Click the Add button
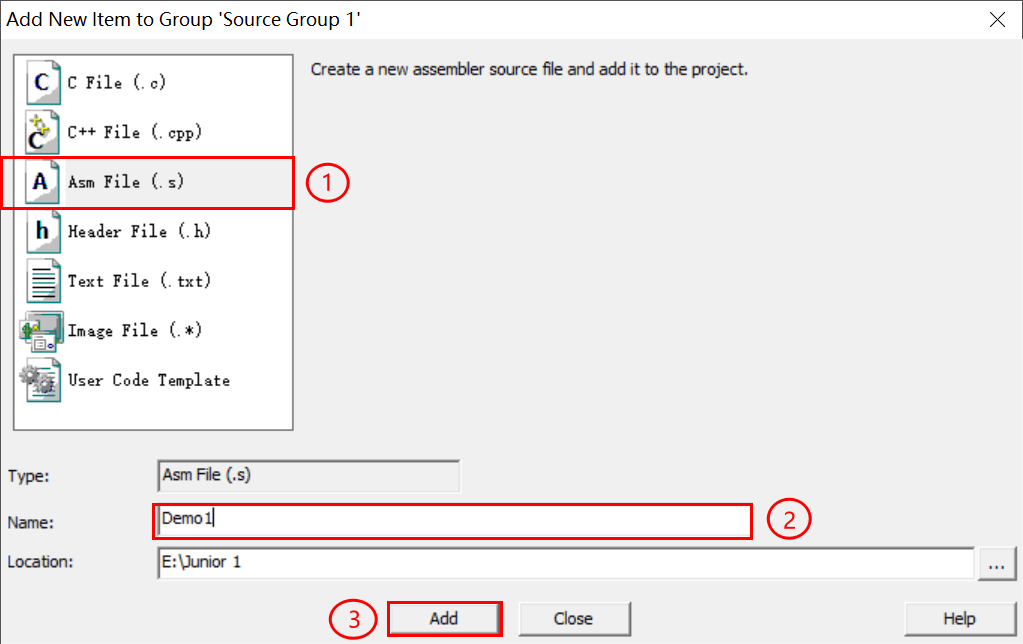1023x644 pixels. [x=444, y=619]
